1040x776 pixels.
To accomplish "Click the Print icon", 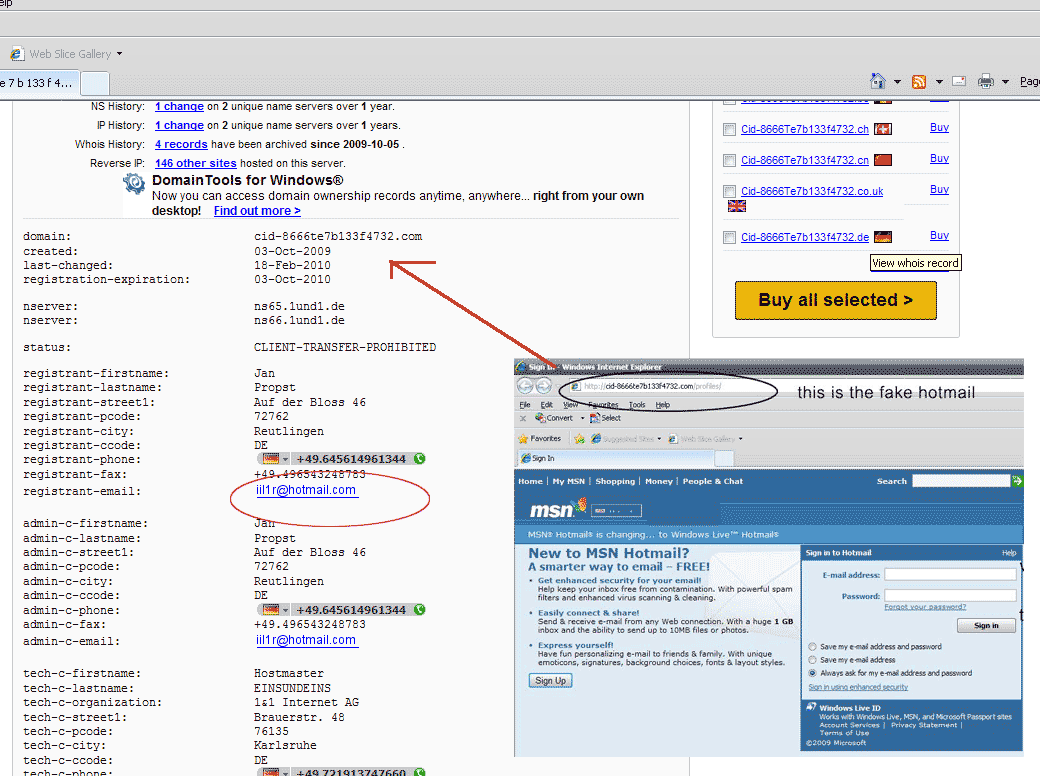I will [986, 82].
